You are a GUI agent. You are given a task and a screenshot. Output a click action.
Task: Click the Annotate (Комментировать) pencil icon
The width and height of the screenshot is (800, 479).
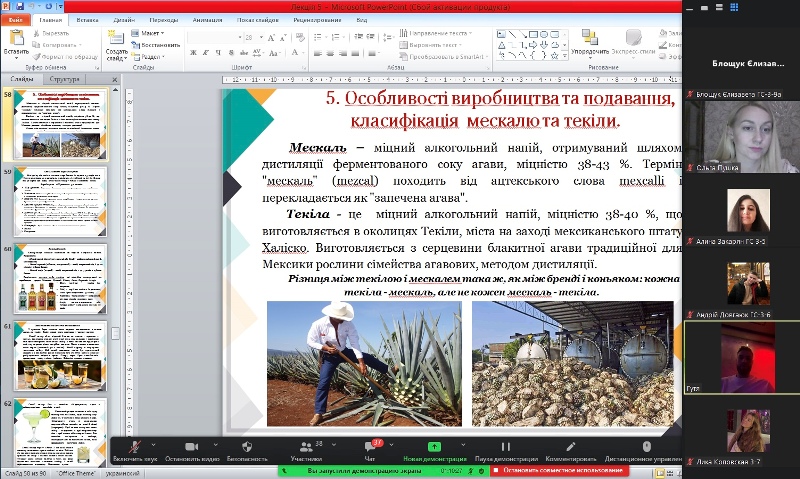(x=570, y=446)
